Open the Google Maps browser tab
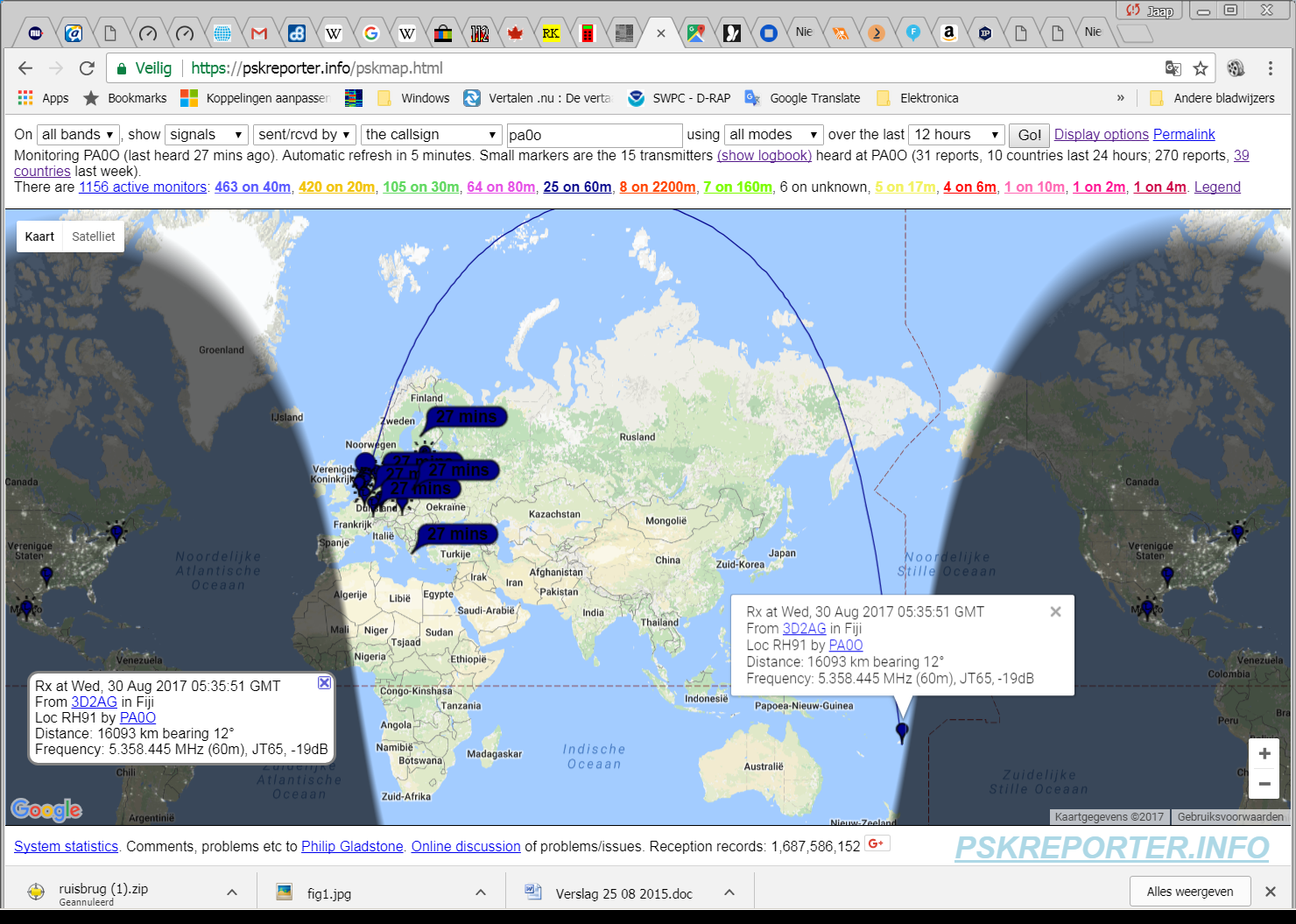 (696, 32)
